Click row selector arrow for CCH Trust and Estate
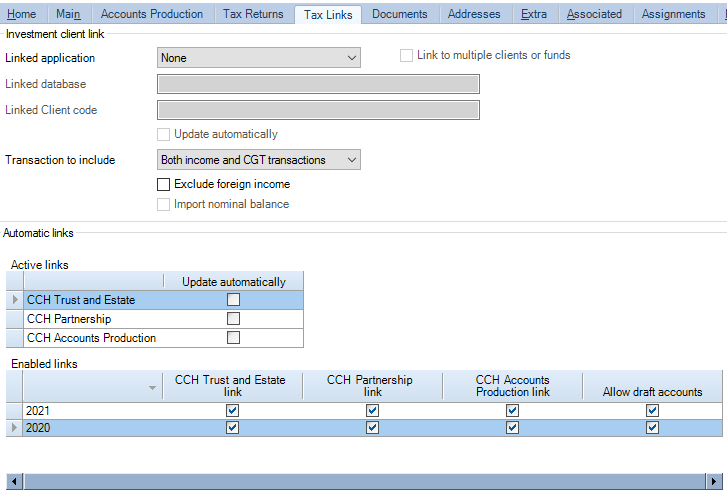Viewport: 727px width, 492px height. [15, 300]
